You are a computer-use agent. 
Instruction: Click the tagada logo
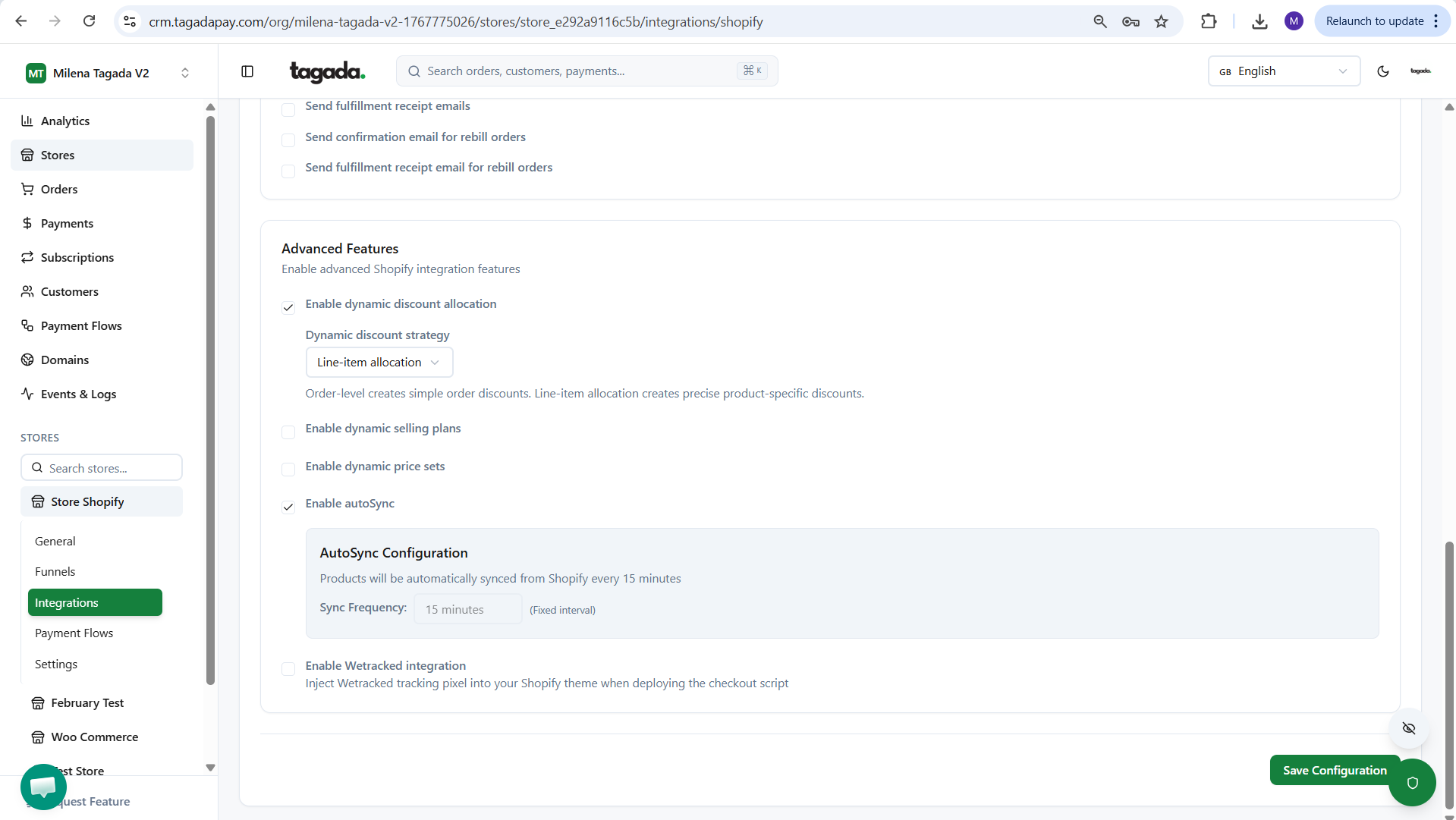click(x=327, y=71)
